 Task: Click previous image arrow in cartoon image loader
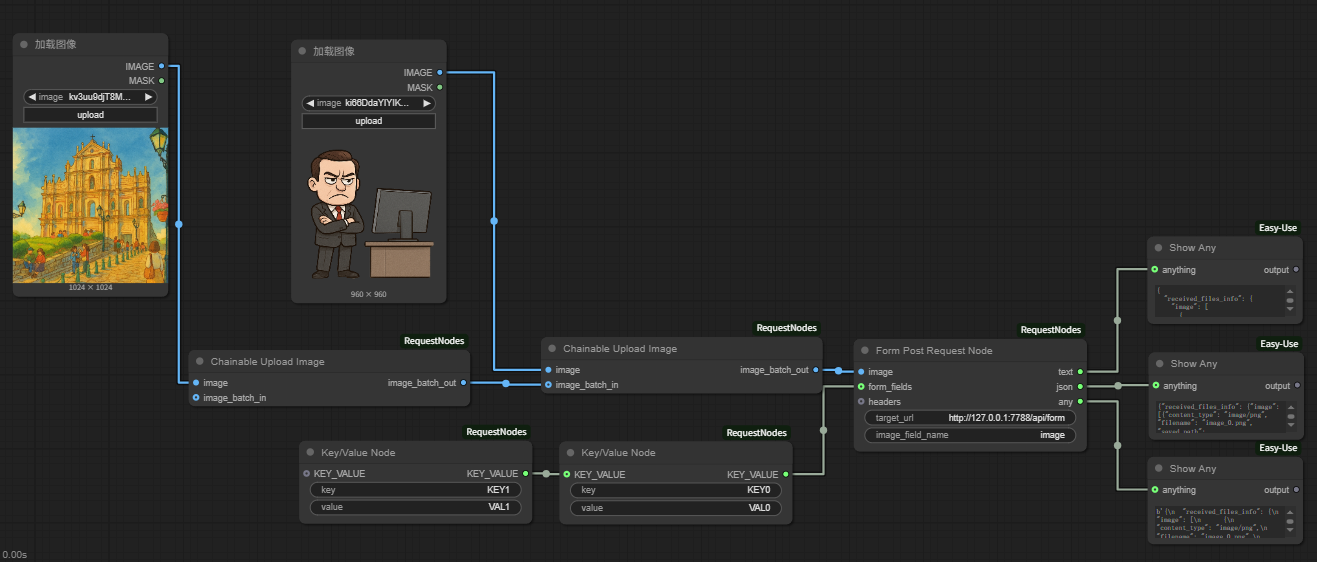(310, 103)
